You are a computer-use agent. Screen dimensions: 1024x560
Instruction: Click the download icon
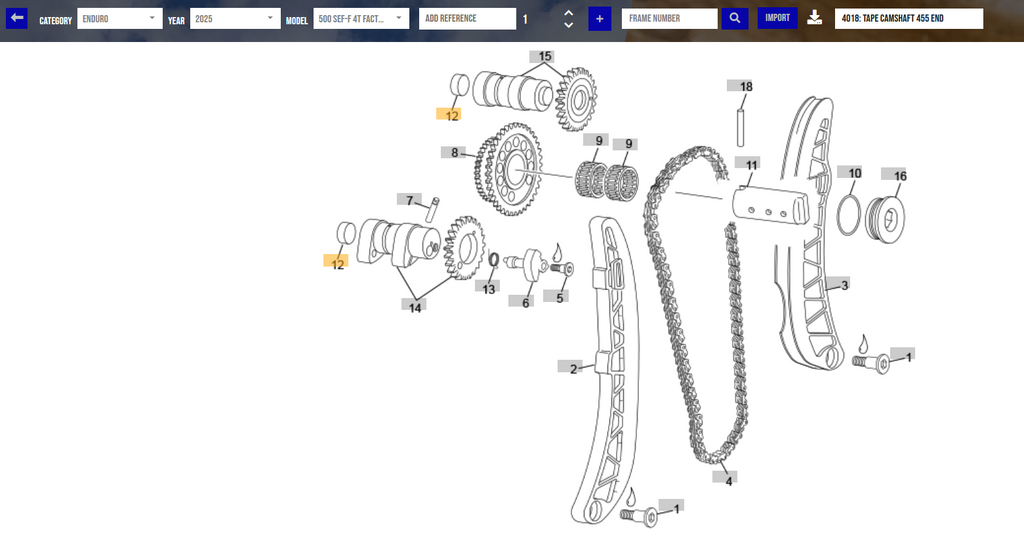click(x=815, y=18)
